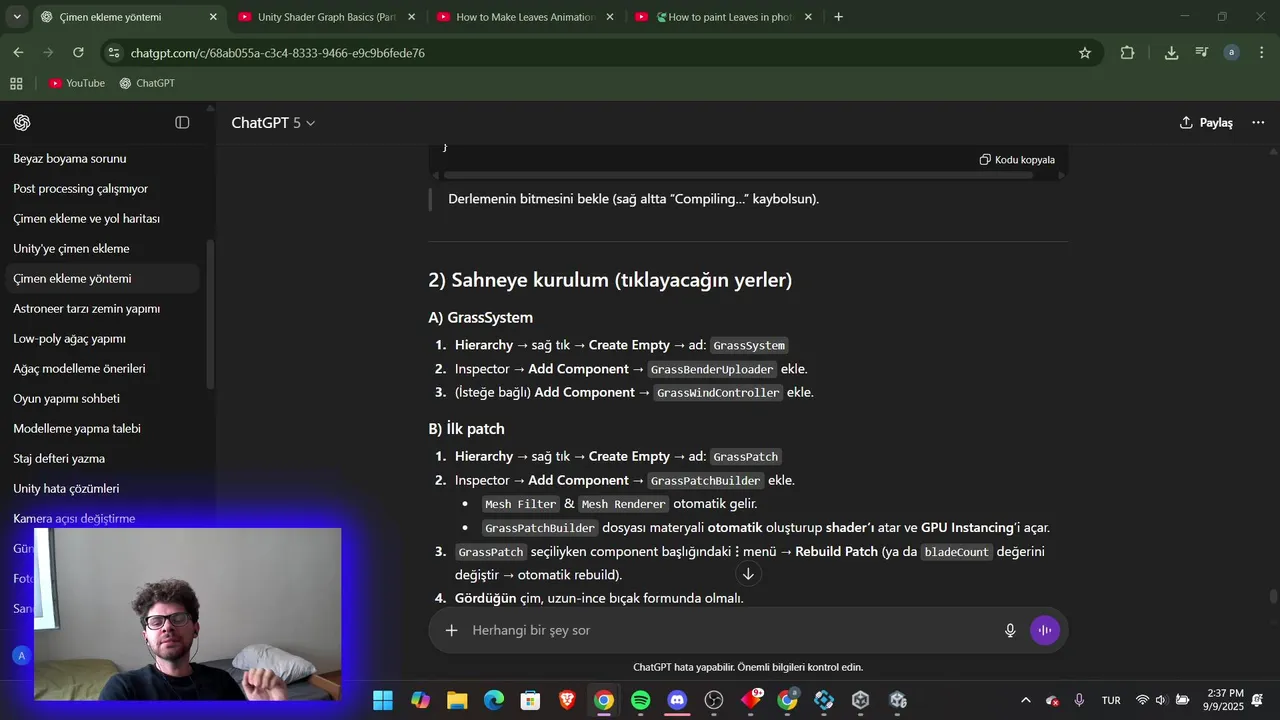Open 'Unity'ye çimen ekleme' chat

pos(100,248)
